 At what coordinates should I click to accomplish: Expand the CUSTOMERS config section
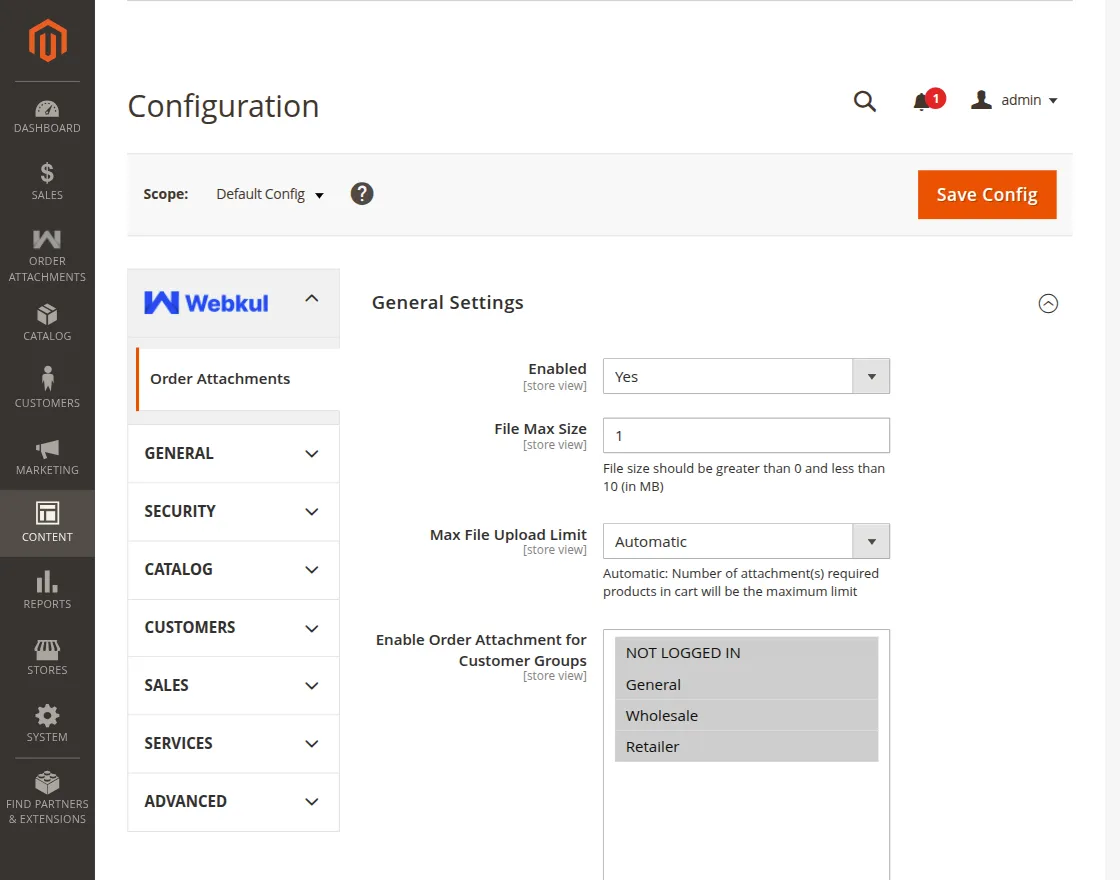234,627
